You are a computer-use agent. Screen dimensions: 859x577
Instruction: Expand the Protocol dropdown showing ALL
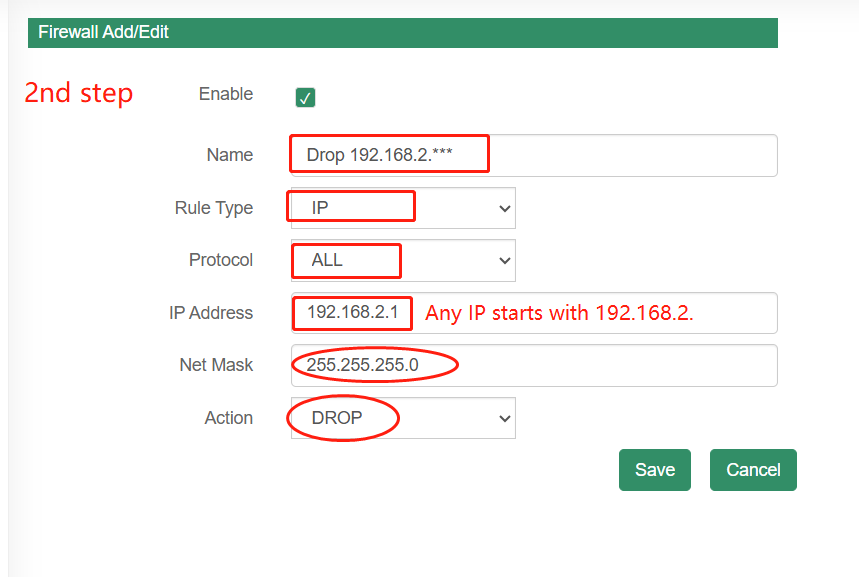coord(403,260)
